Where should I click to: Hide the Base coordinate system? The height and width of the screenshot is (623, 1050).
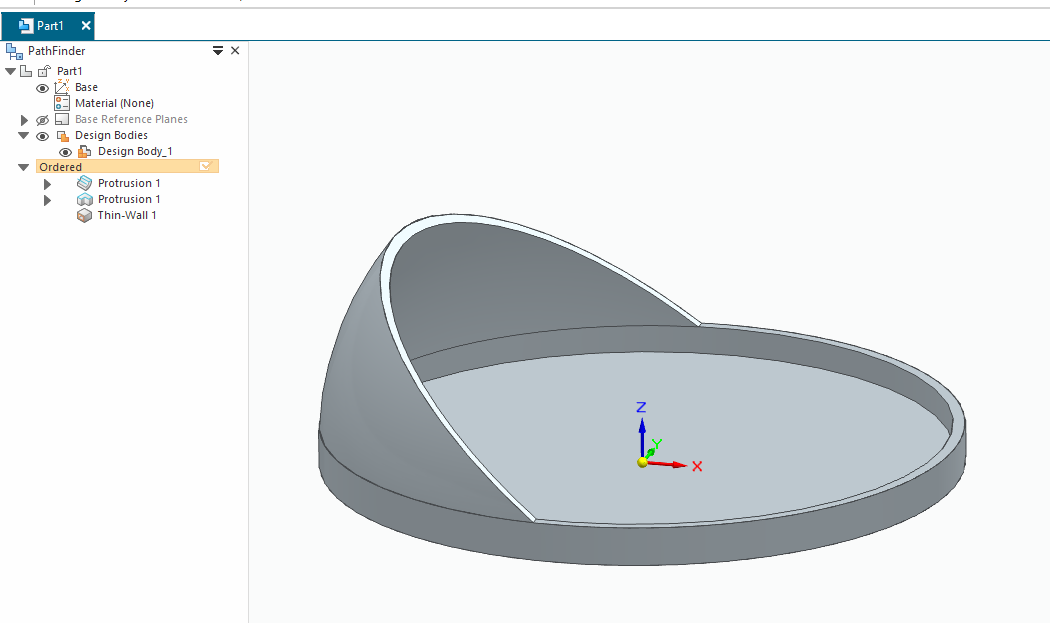[x=42, y=88]
